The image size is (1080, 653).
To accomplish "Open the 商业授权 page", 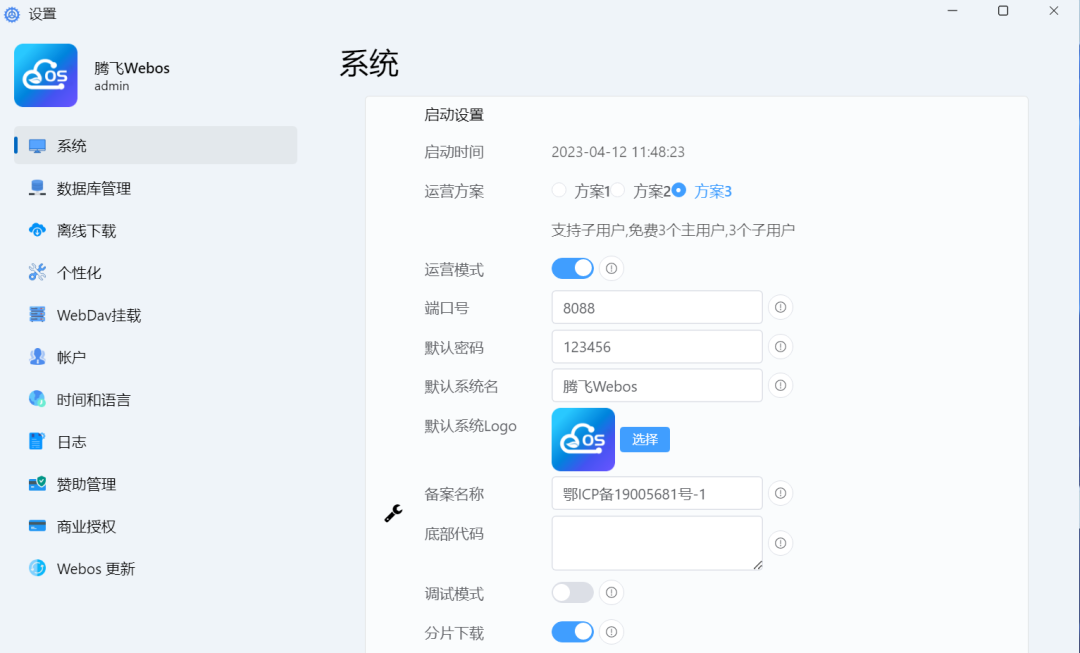I will (37, 525).
